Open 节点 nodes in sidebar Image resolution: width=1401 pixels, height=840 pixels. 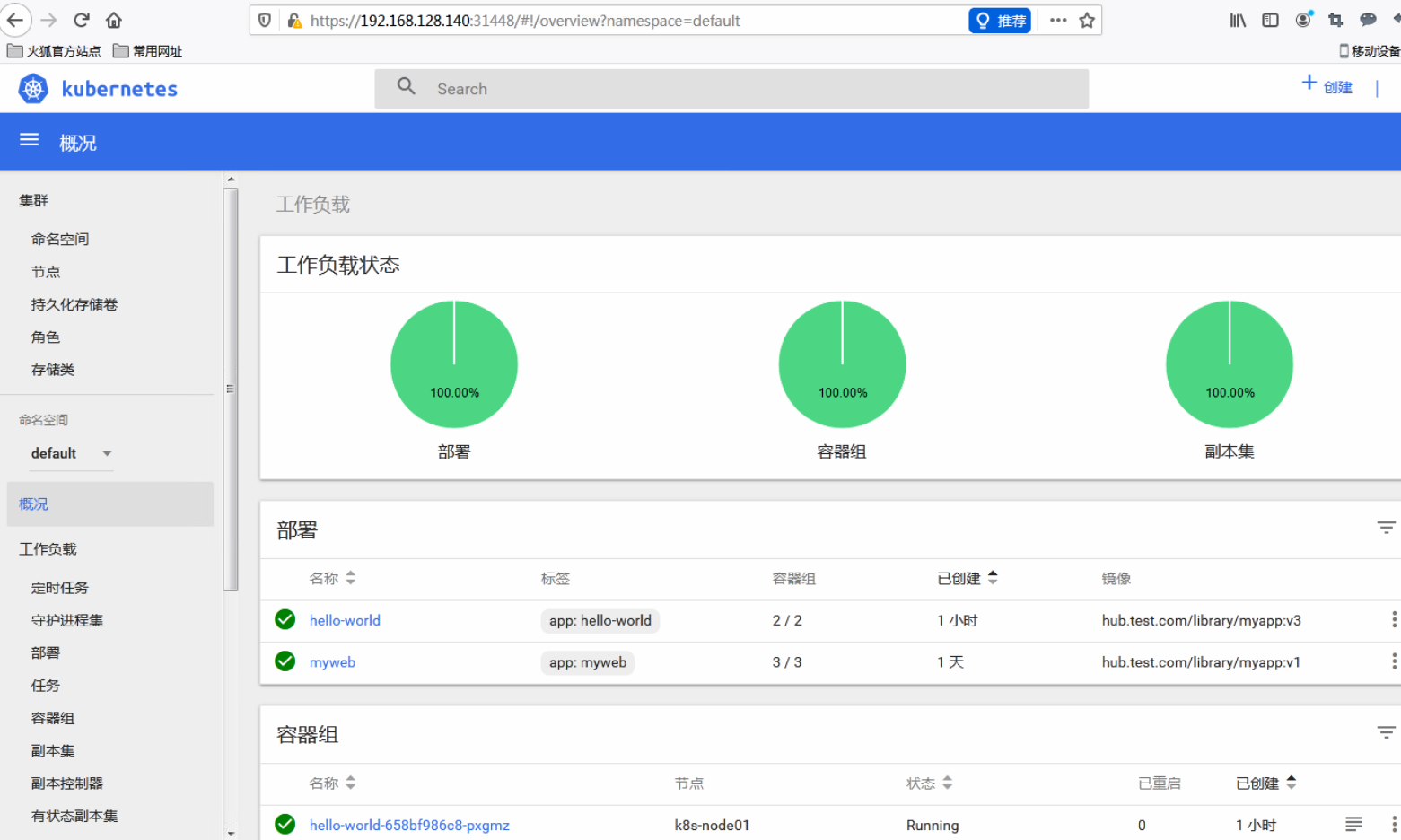click(46, 271)
